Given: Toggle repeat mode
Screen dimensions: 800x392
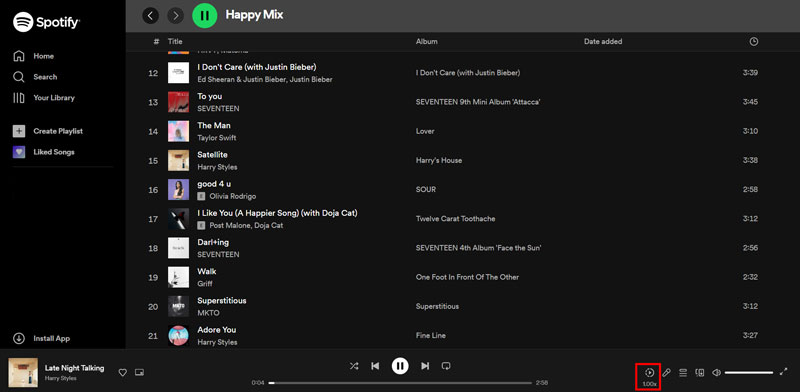Looking at the screenshot, I should [446, 365].
